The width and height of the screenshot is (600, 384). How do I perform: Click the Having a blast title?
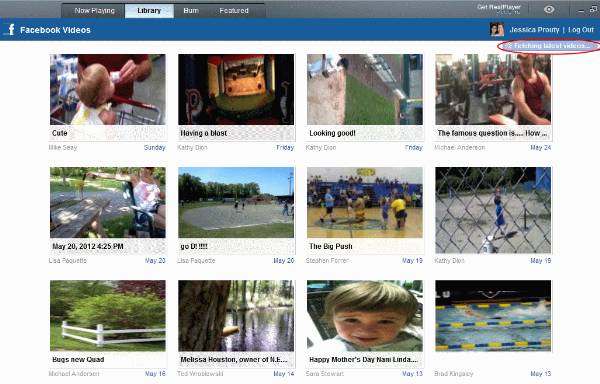tap(204, 133)
